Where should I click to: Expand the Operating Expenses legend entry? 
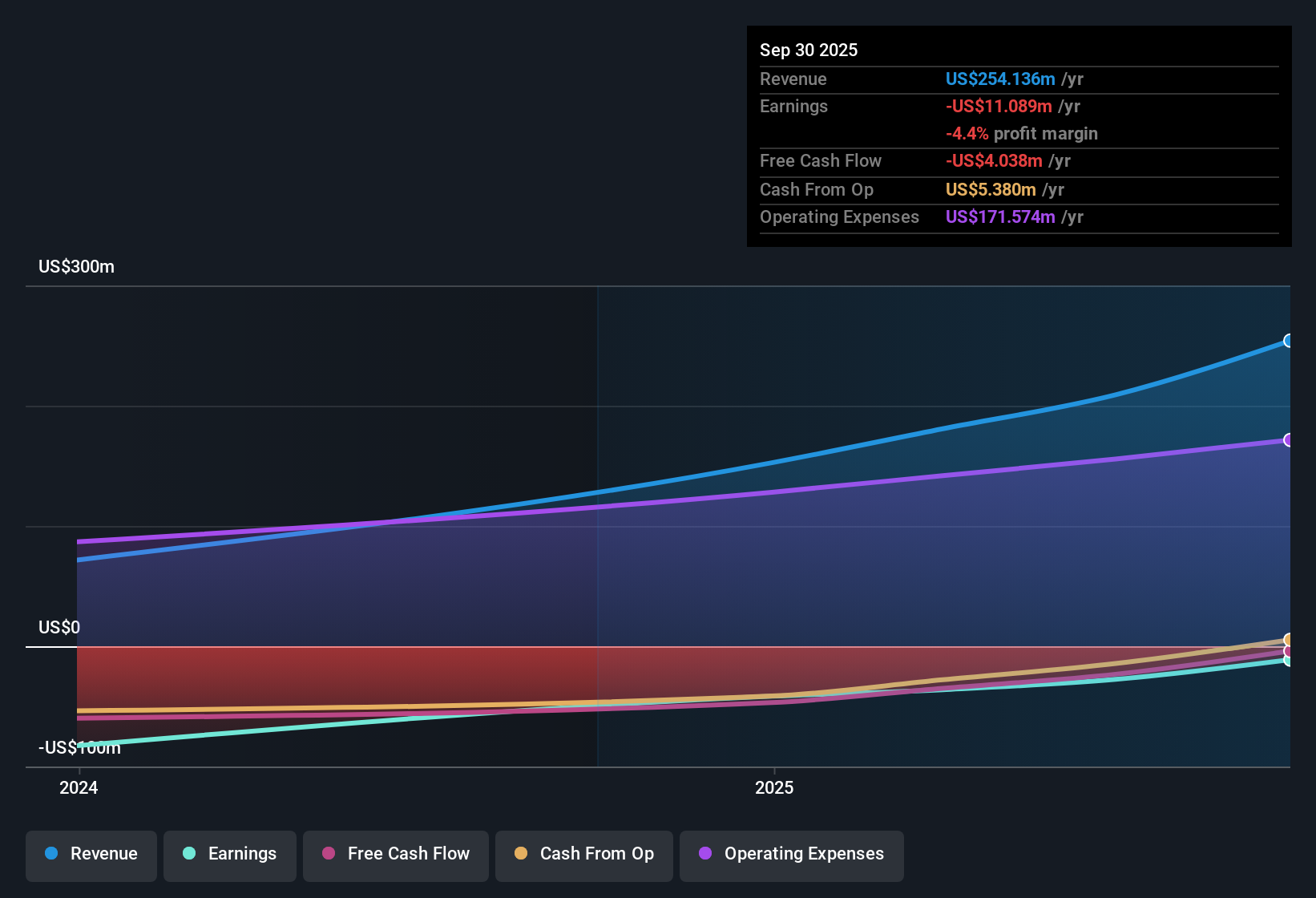point(792,855)
